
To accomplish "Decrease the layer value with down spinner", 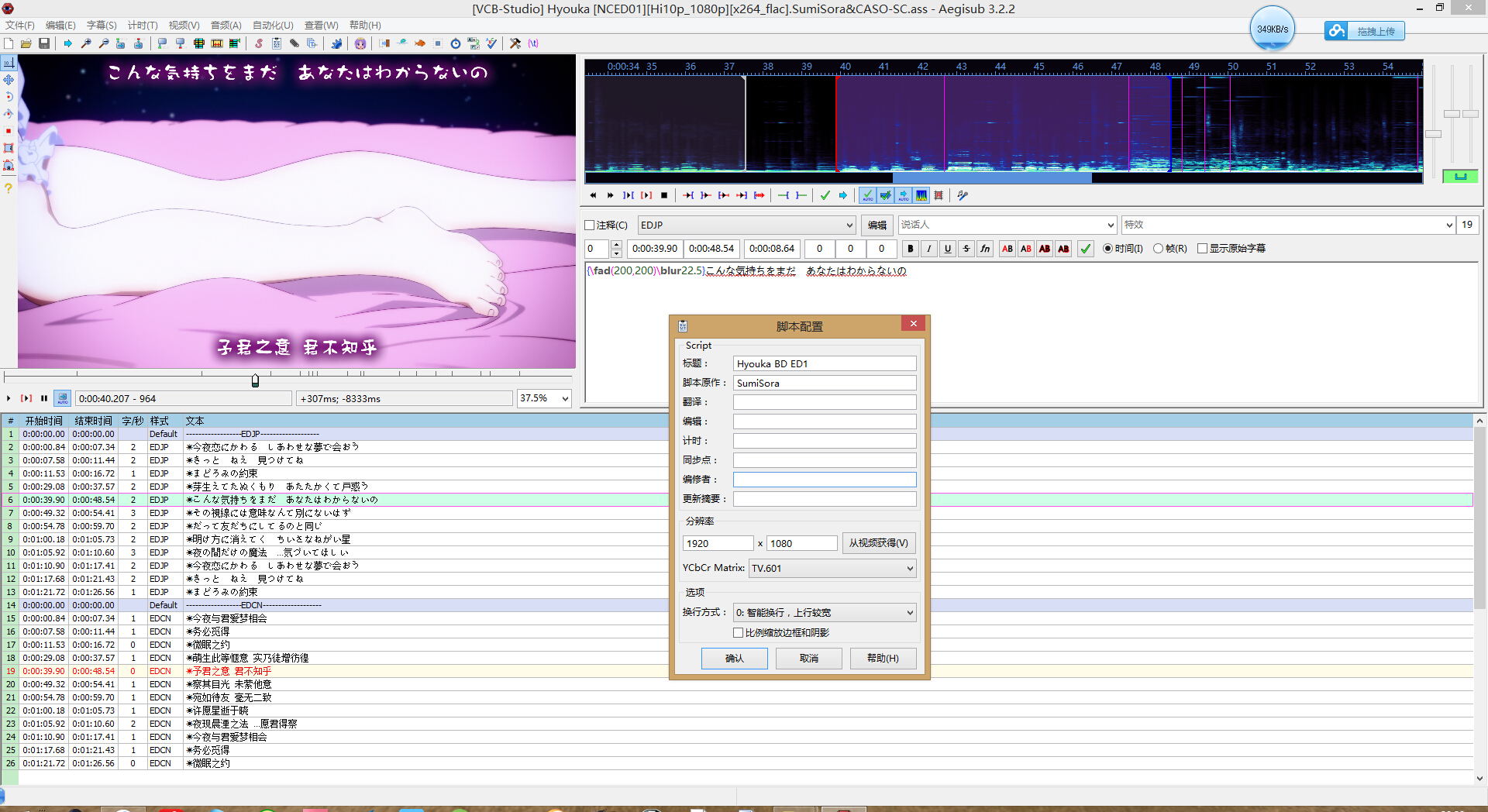I will (616, 253).
